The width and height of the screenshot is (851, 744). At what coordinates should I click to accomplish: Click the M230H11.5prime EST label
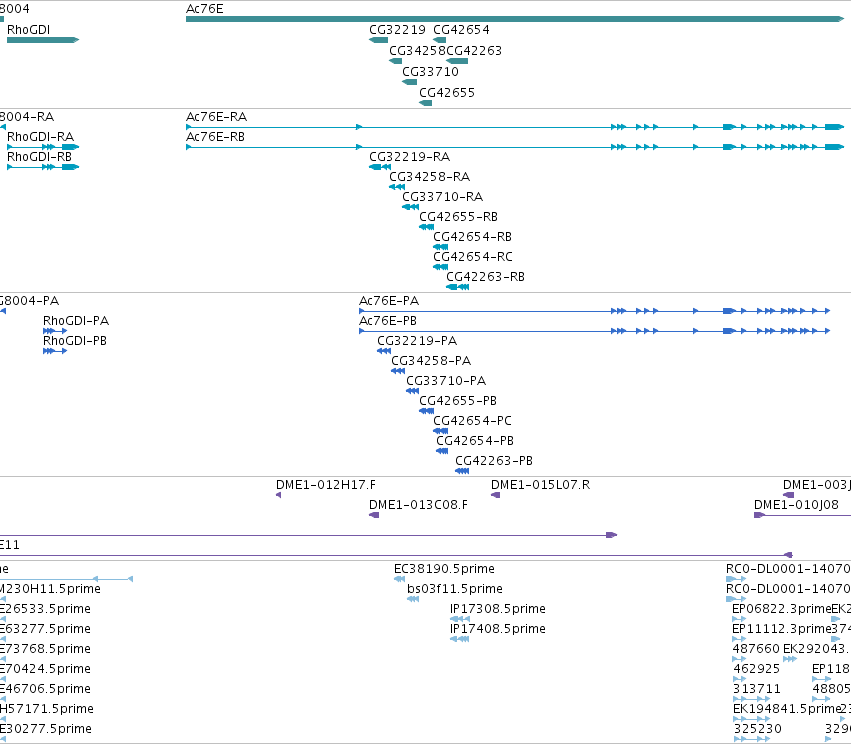click(50, 589)
